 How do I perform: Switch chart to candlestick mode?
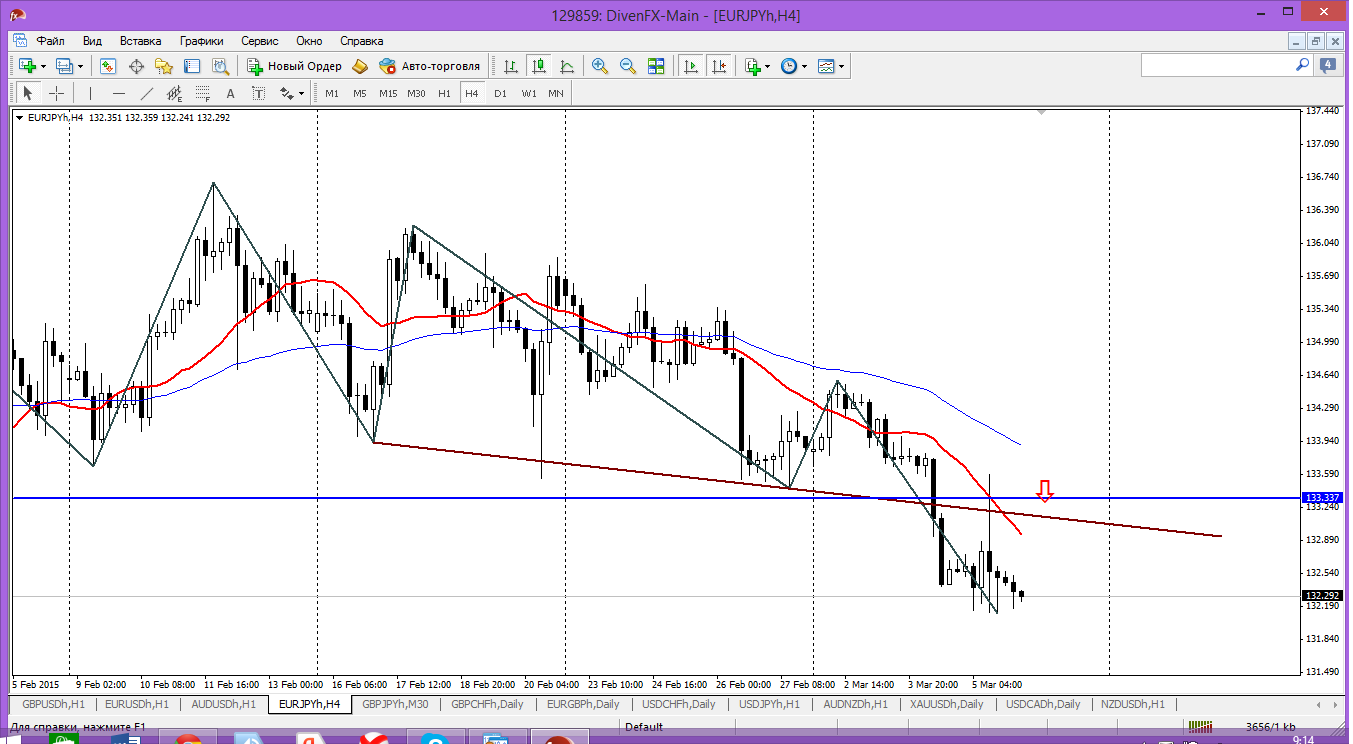pos(539,66)
